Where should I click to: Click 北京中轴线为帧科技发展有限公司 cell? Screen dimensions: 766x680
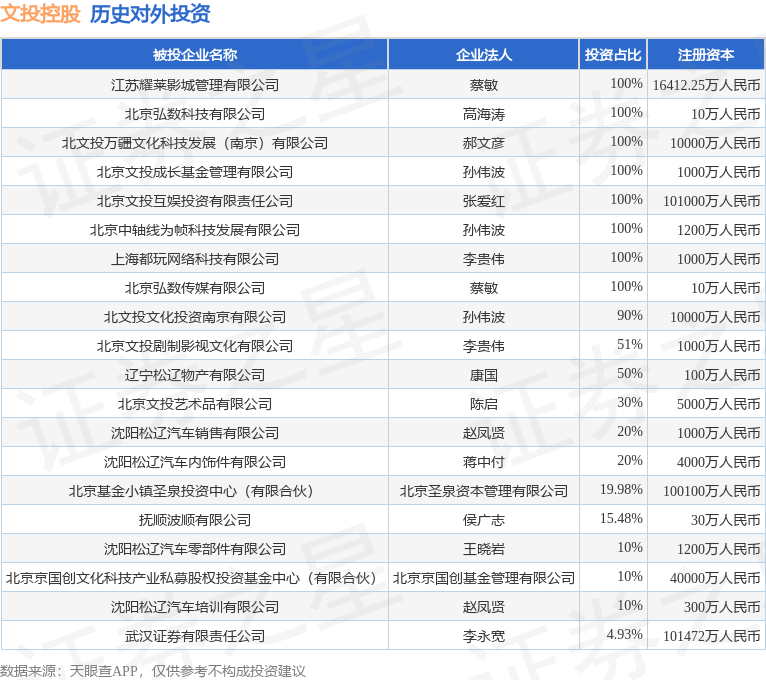194,230
